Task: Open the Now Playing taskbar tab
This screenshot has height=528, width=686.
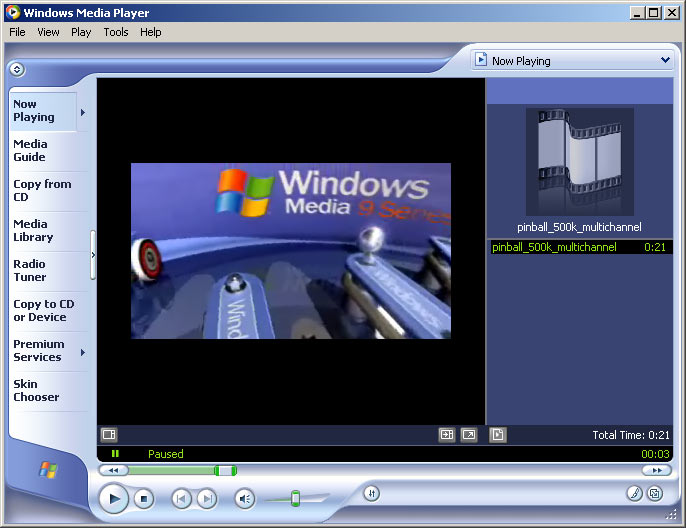Action: pos(43,111)
